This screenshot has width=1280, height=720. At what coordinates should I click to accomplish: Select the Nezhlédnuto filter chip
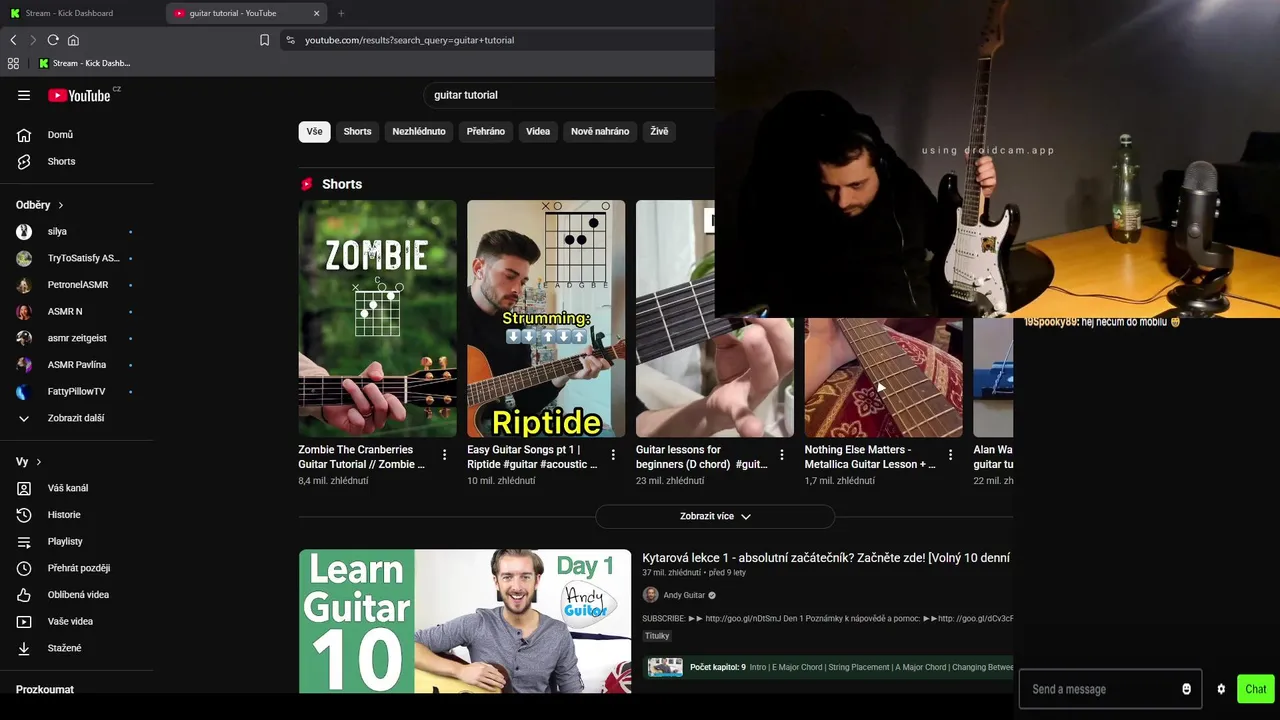[419, 131]
